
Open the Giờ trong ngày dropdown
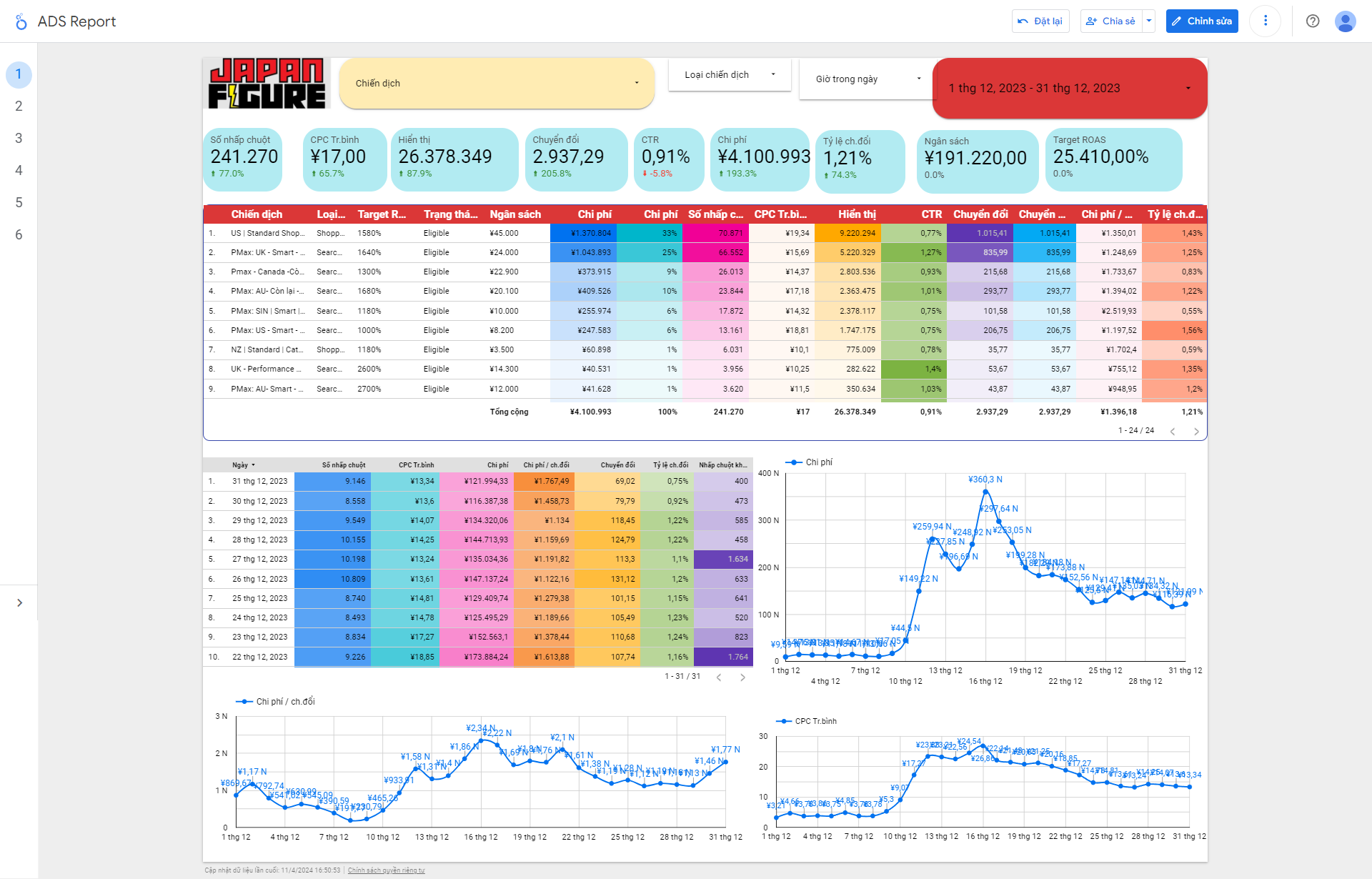(867, 79)
